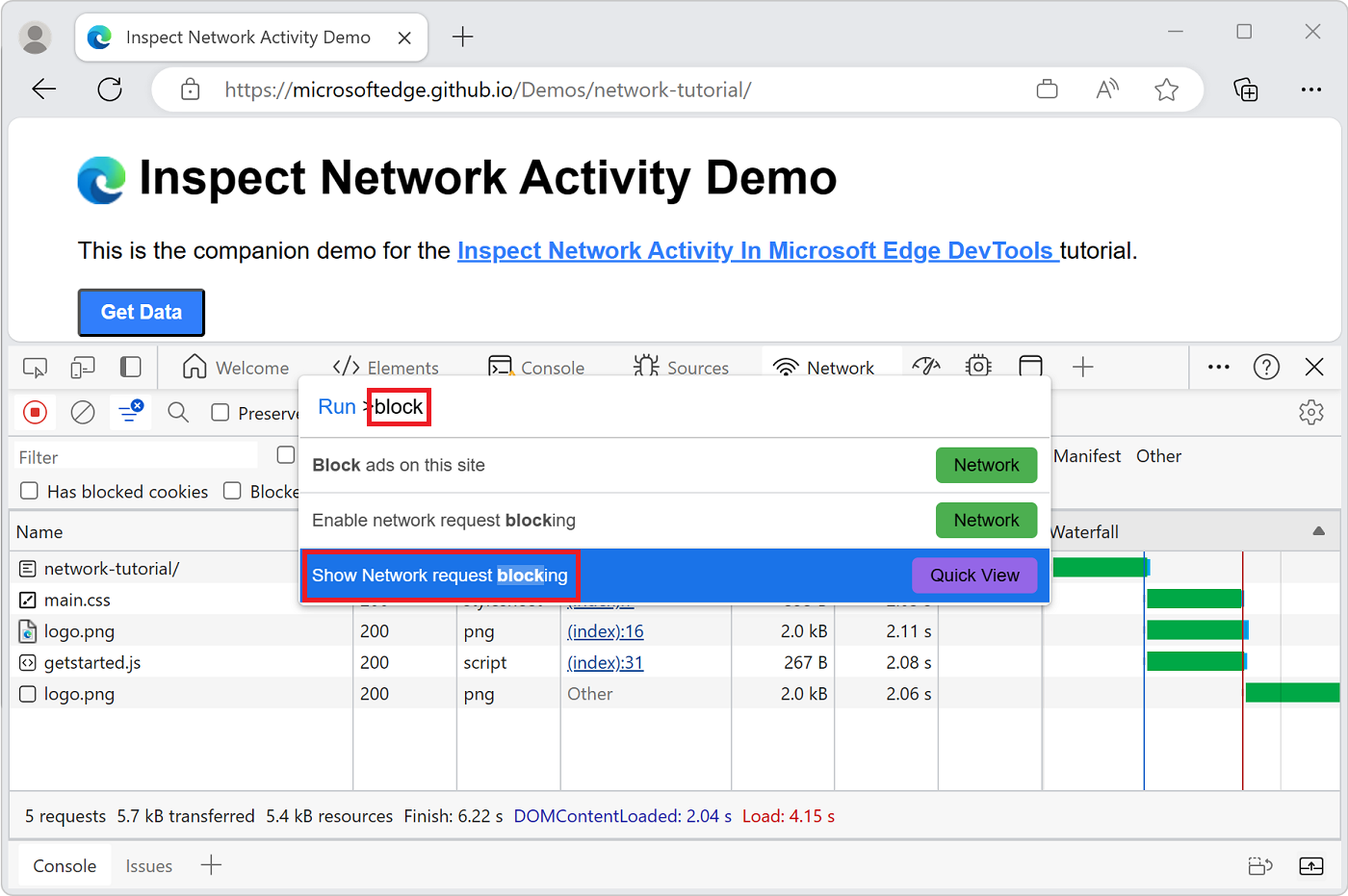
Task: Open the network settings gear
Action: (x=1311, y=412)
